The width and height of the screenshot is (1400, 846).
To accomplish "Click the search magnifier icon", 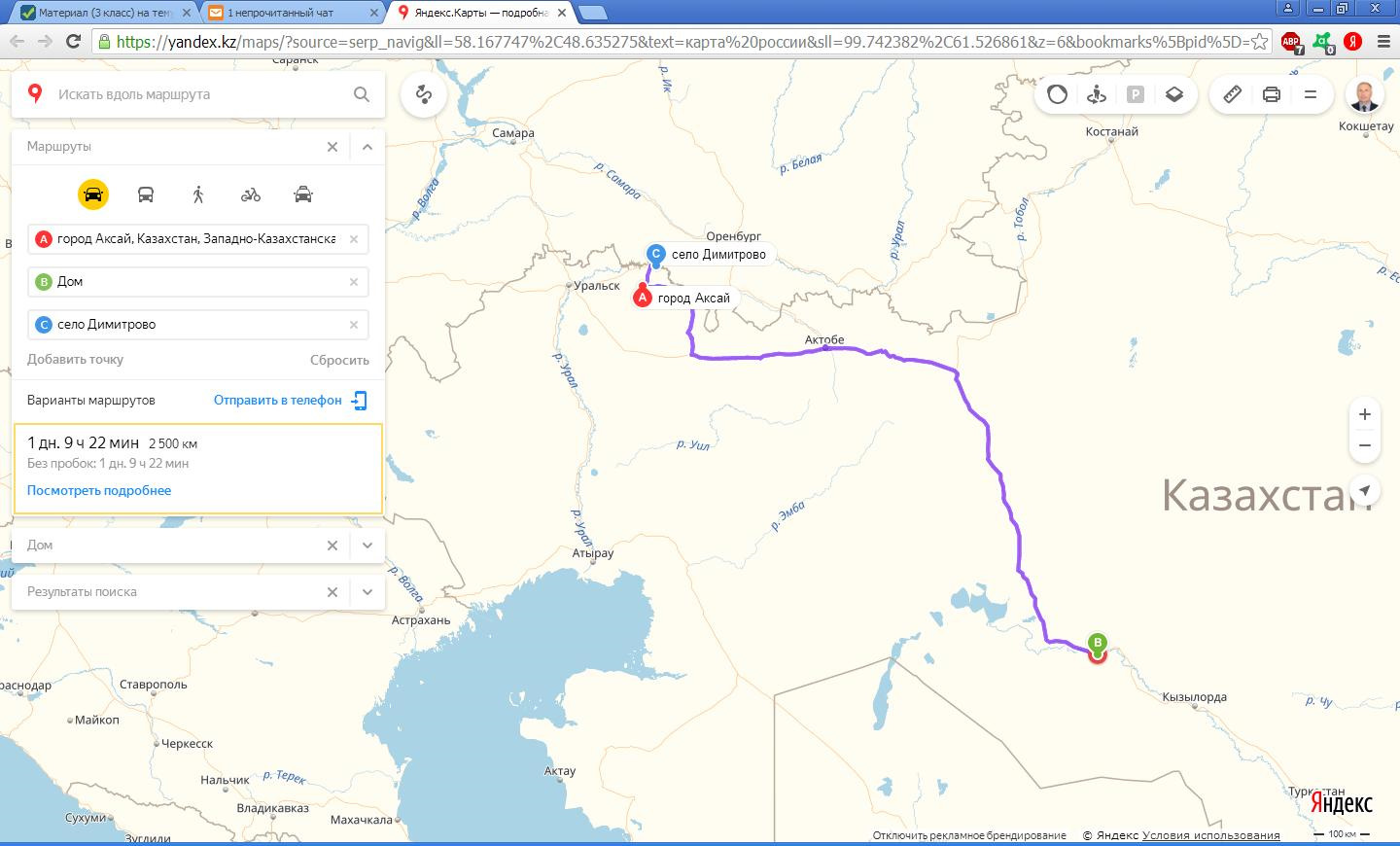I will pyautogui.click(x=362, y=94).
